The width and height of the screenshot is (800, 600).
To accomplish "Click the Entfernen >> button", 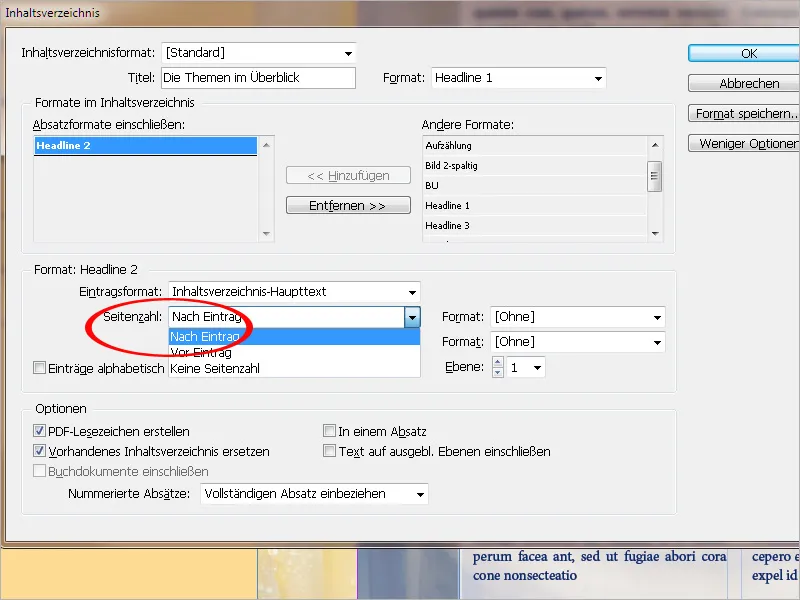I will [349, 205].
